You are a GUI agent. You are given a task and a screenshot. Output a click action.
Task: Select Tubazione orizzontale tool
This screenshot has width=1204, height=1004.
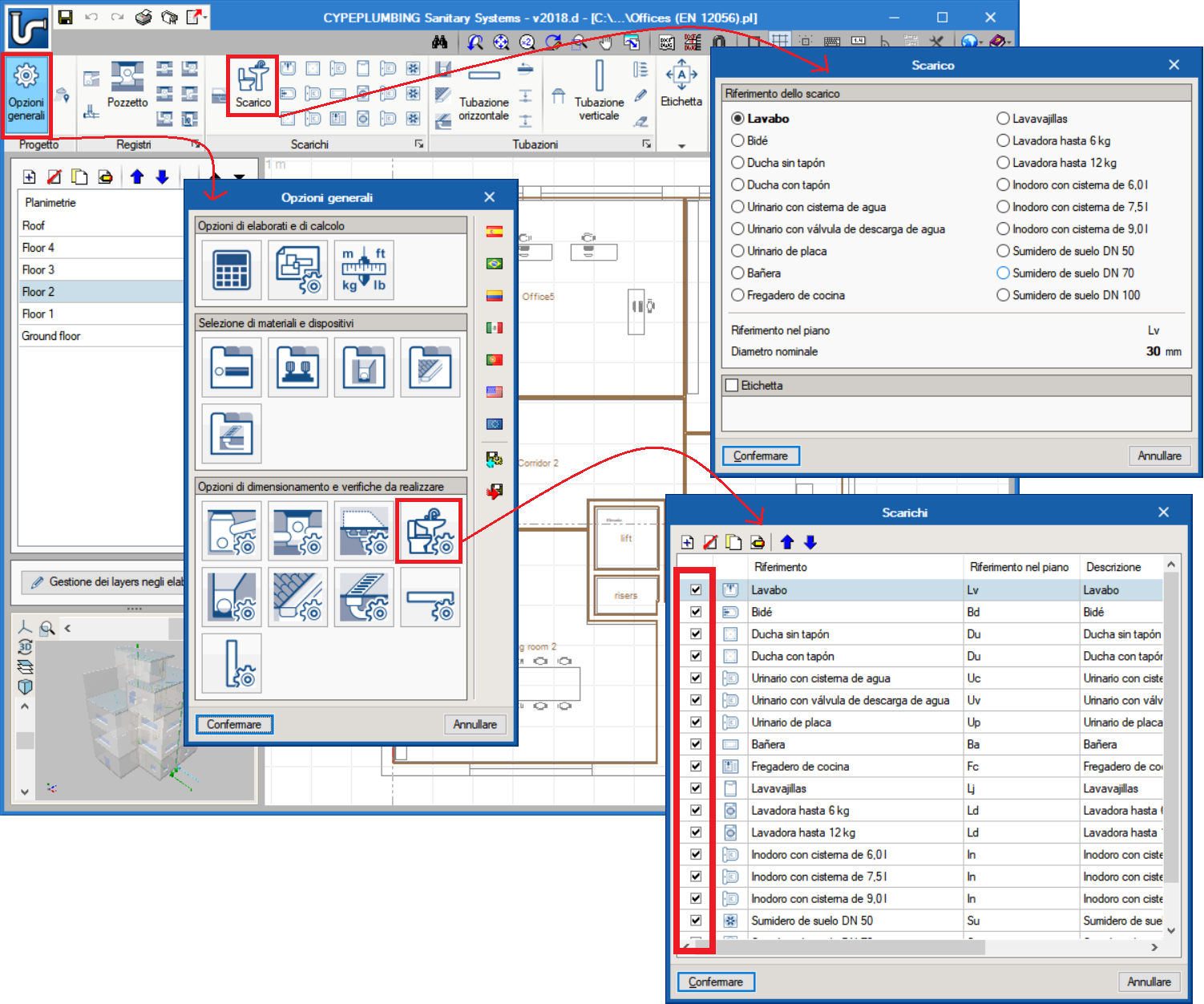(483, 93)
